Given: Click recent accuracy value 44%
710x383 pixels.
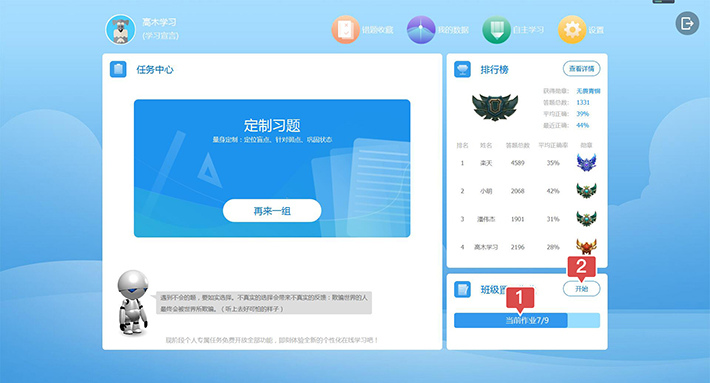Looking at the screenshot, I should tap(583, 125).
